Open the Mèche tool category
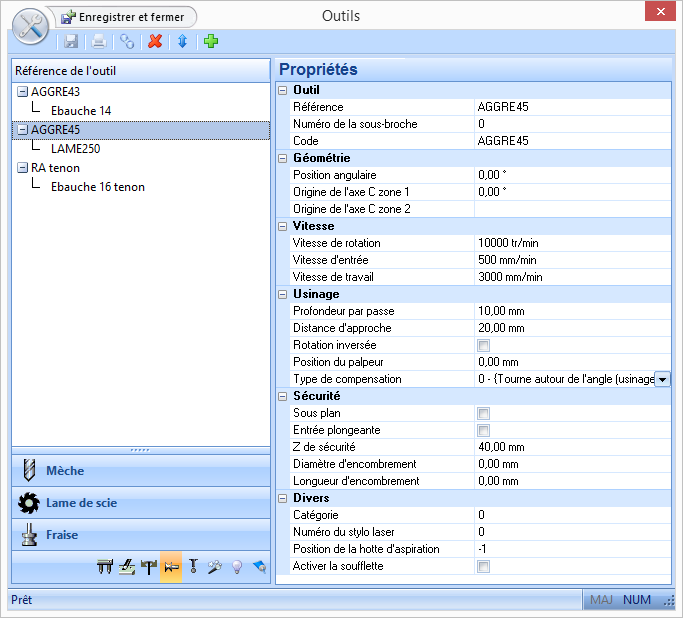This screenshot has height=618, width=683. 141,471
